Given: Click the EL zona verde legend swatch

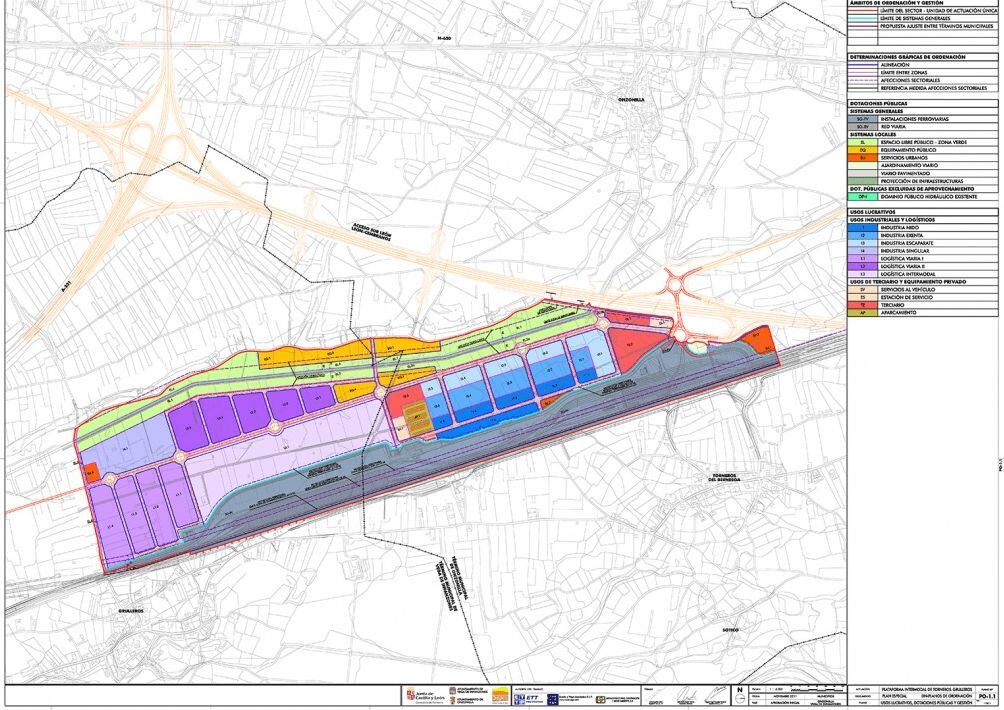Looking at the screenshot, I should 861,142.
